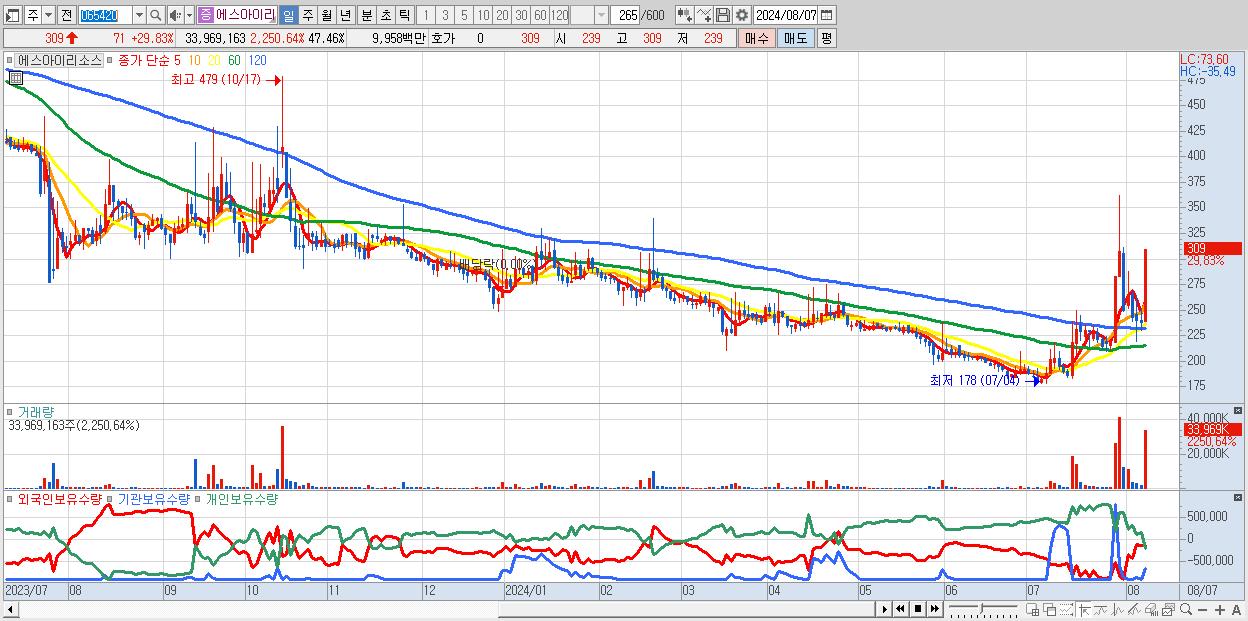
Task: Choose interval 5 in period numbers
Action: [464, 15]
